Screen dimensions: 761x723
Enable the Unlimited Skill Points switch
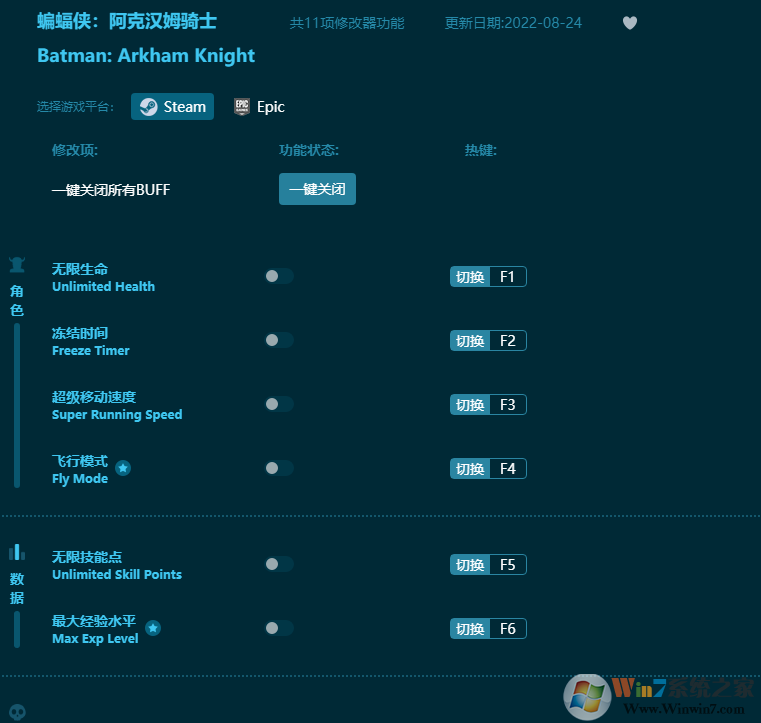point(279,564)
